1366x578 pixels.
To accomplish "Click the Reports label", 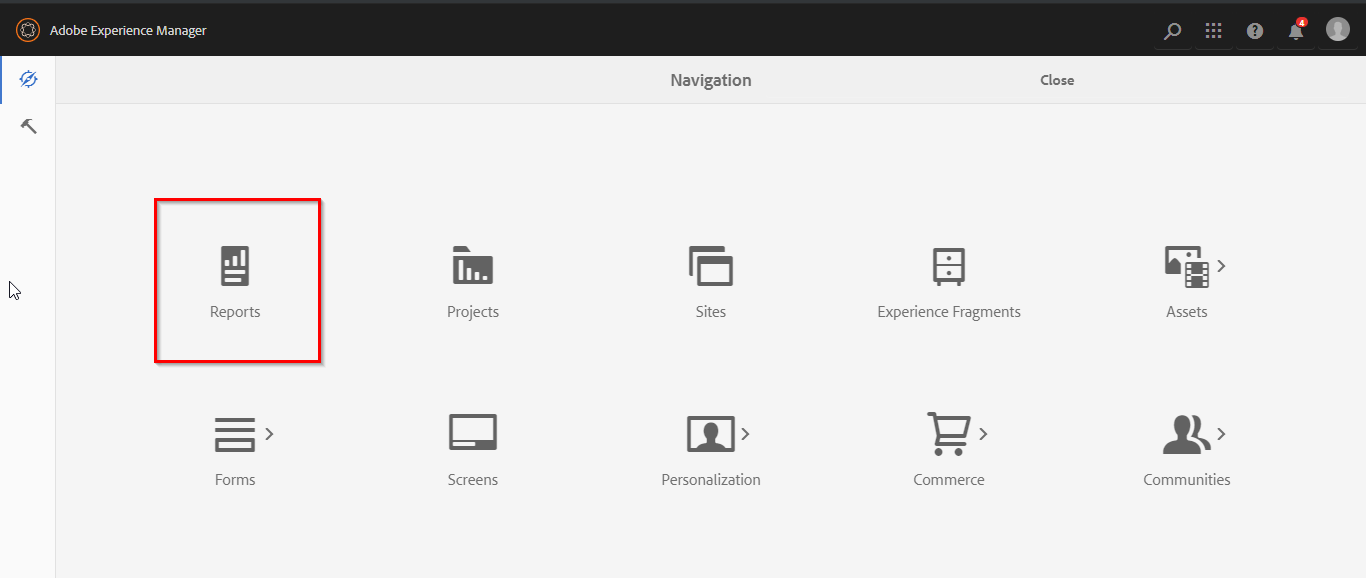I will click(235, 312).
